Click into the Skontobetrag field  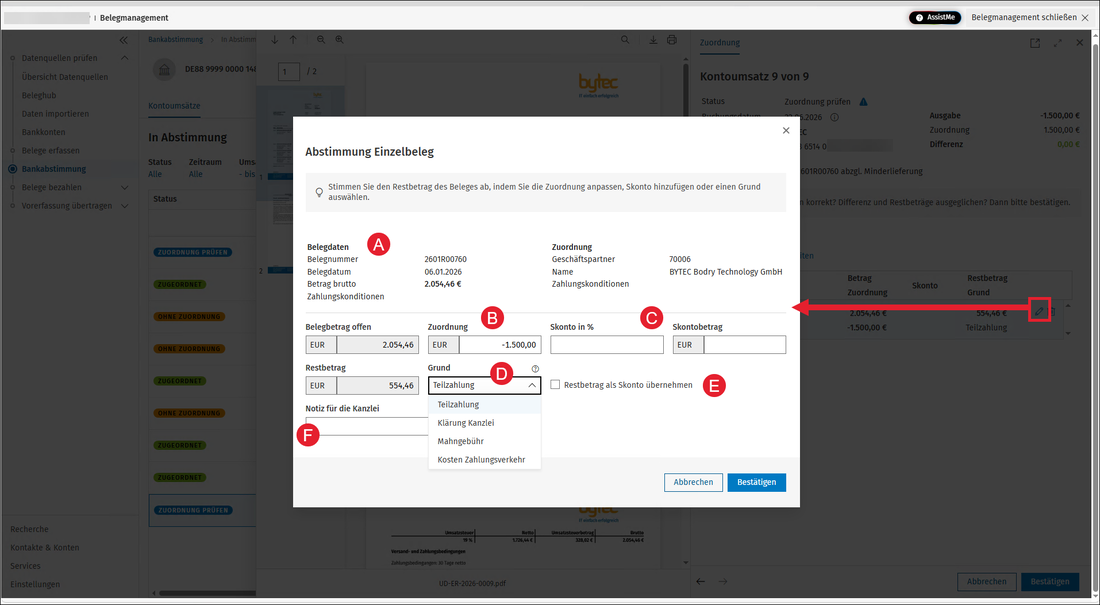point(744,345)
